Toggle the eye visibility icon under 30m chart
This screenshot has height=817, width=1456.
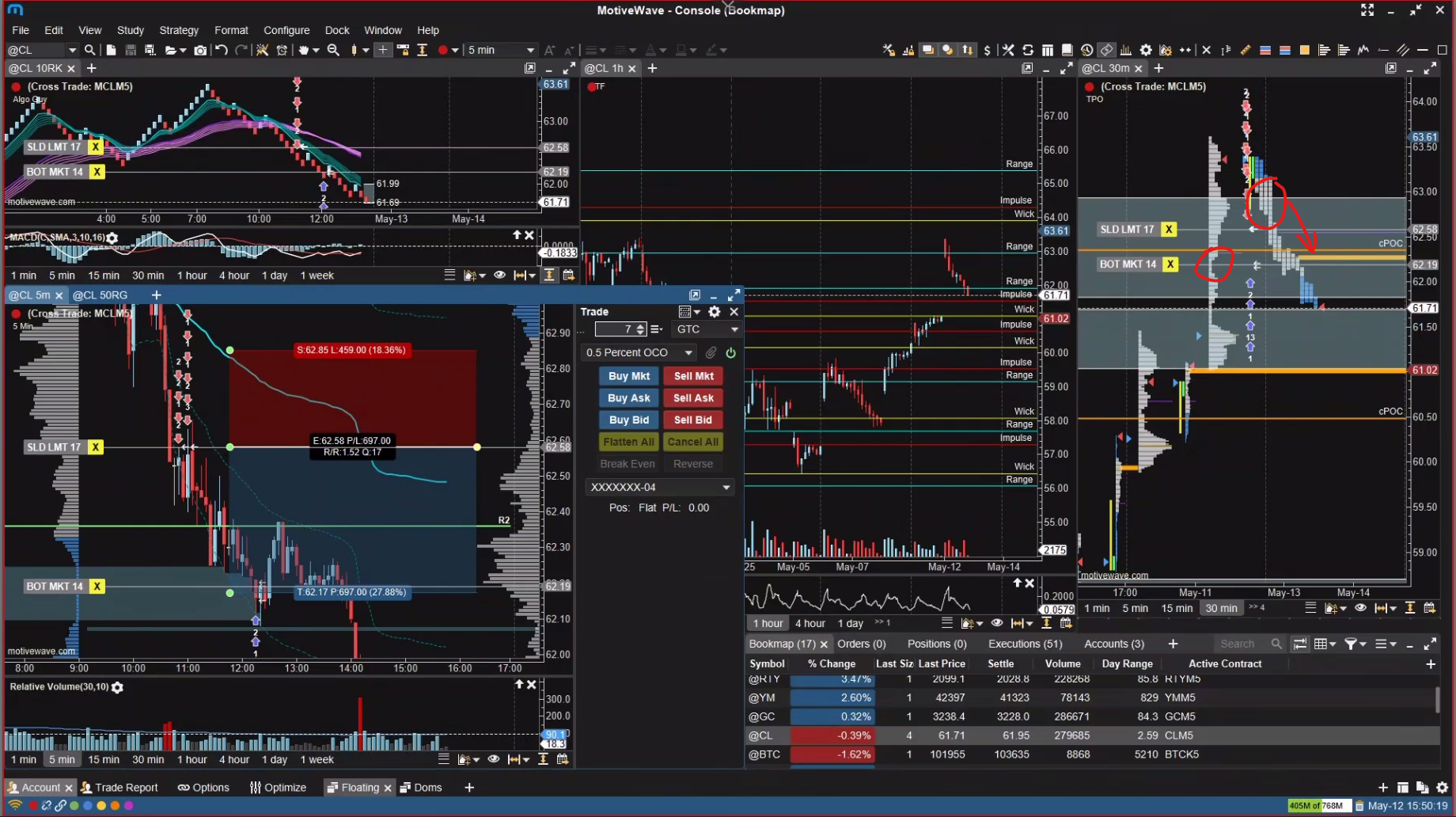pyautogui.click(x=1360, y=608)
